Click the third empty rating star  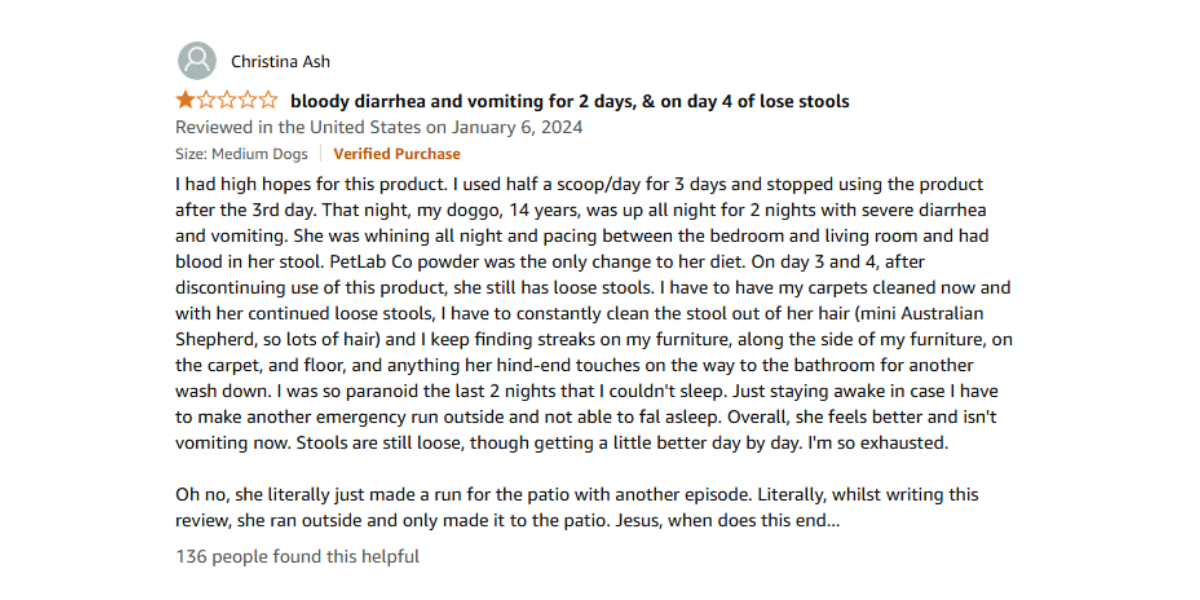pyautogui.click(x=227, y=100)
